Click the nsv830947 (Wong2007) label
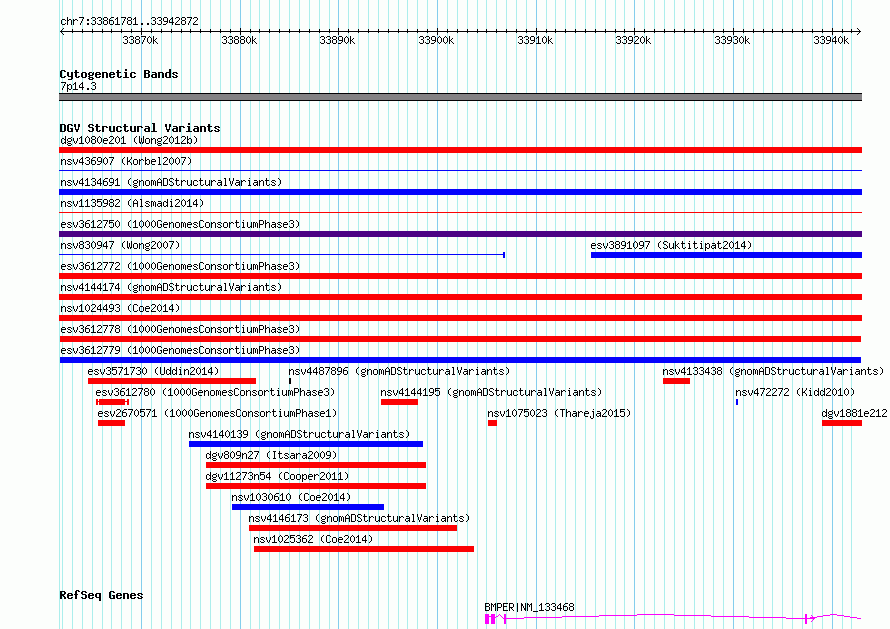Viewport: 890px width, 629px height. tap(120, 245)
